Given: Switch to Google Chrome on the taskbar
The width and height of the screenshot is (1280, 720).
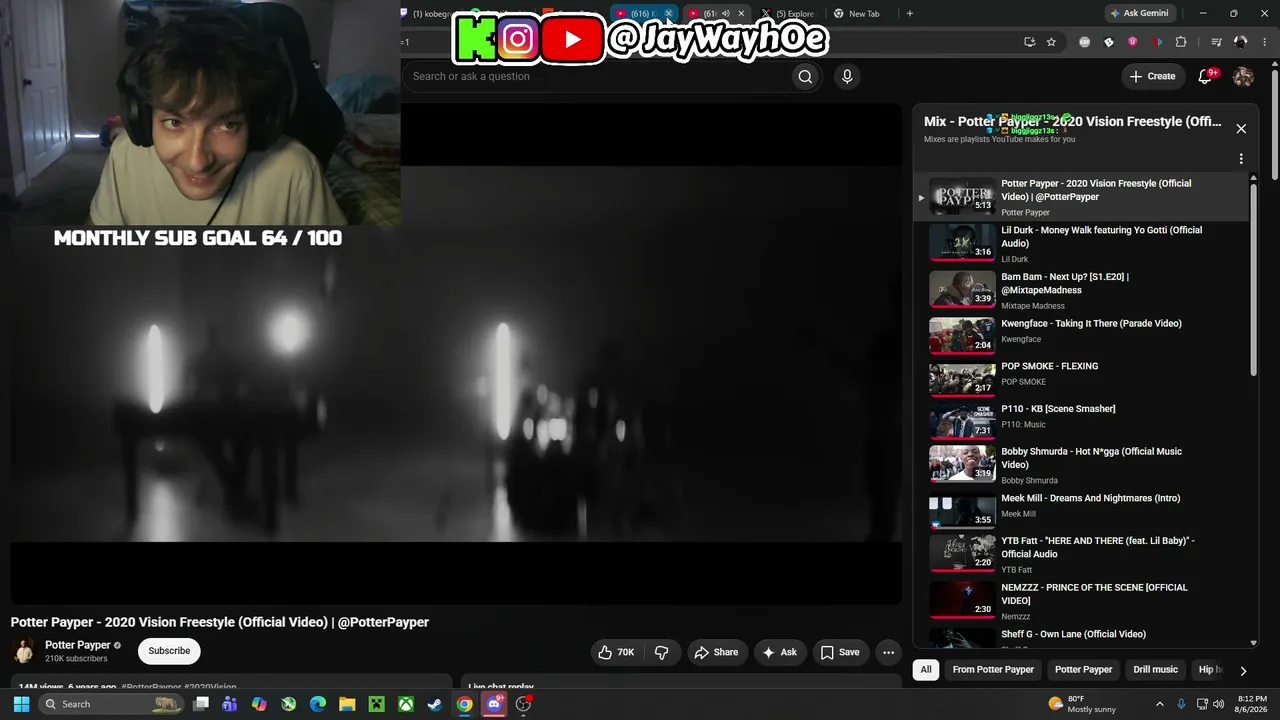Looking at the screenshot, I should tap(464, 704).
